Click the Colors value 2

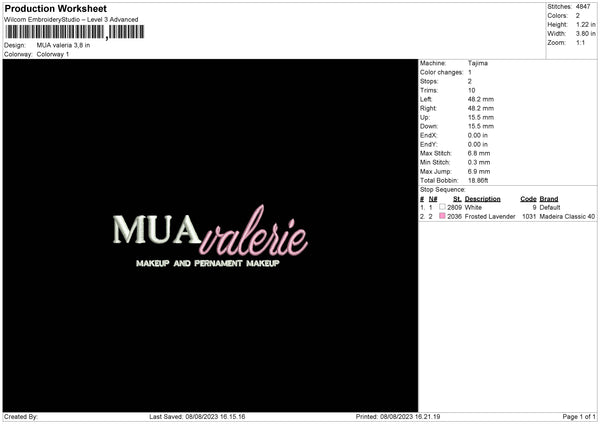click(x=577, y=16)
